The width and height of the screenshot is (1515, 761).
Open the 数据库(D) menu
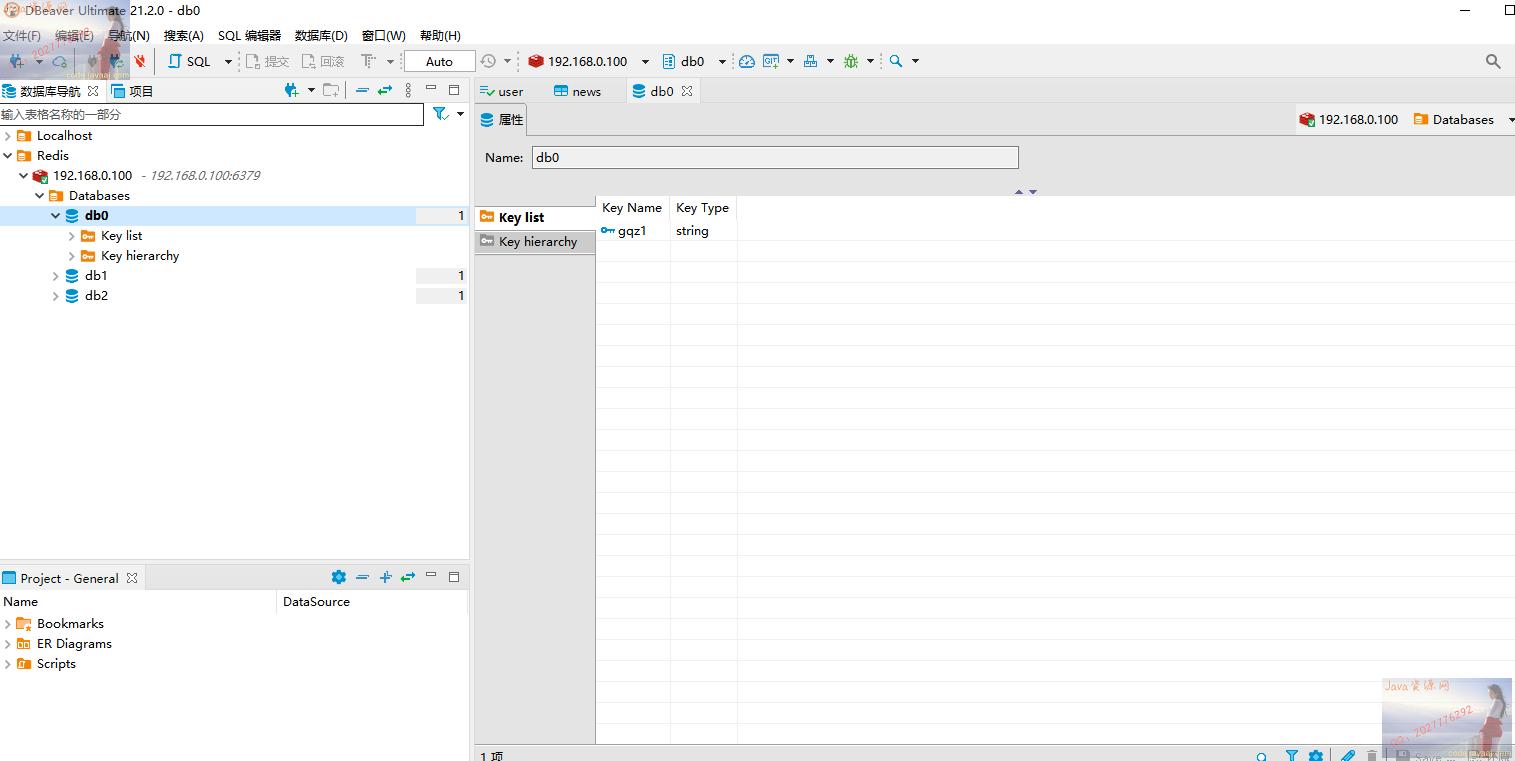tap(321, 35)
